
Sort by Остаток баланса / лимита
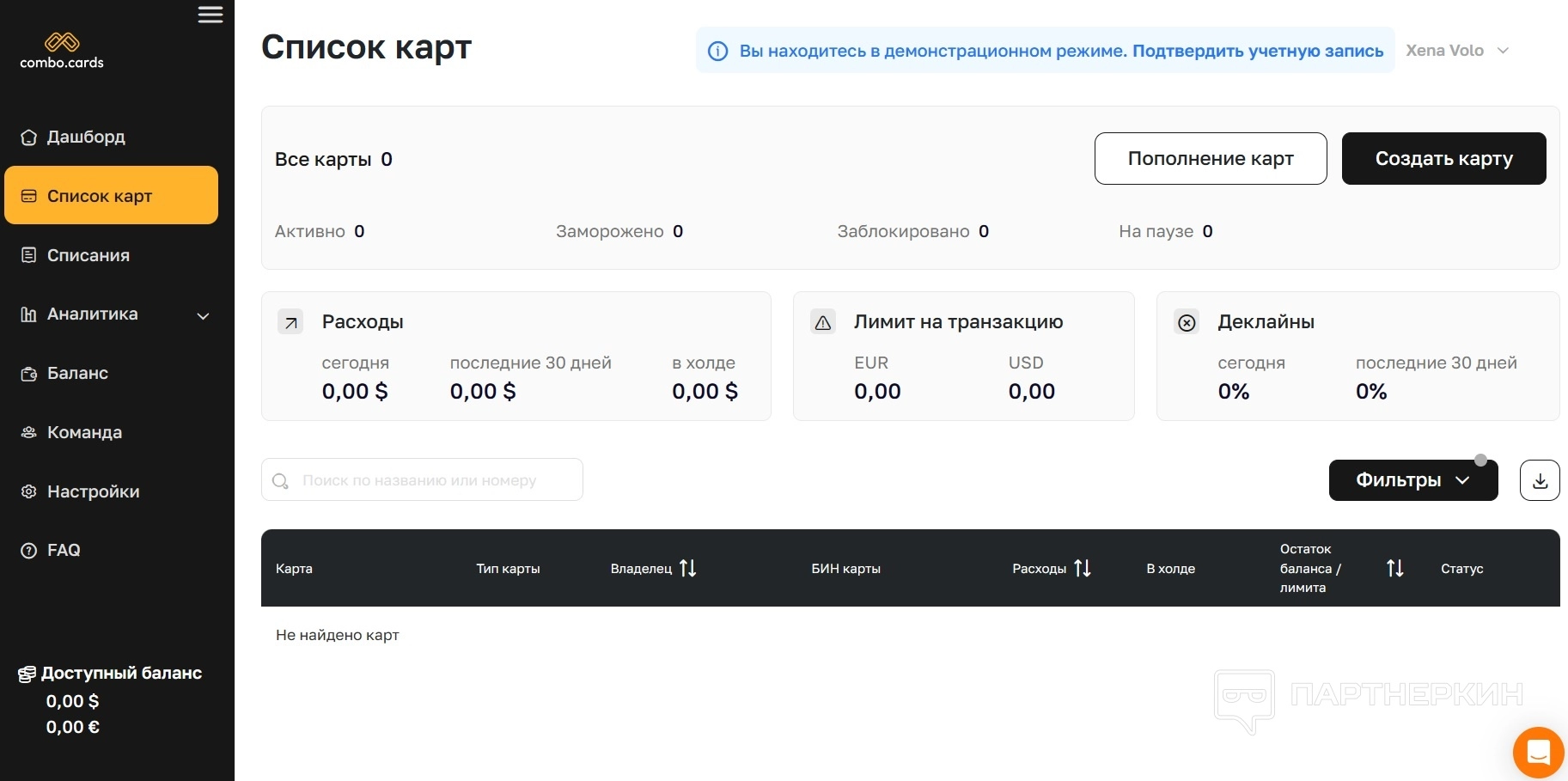(1394, 569)
